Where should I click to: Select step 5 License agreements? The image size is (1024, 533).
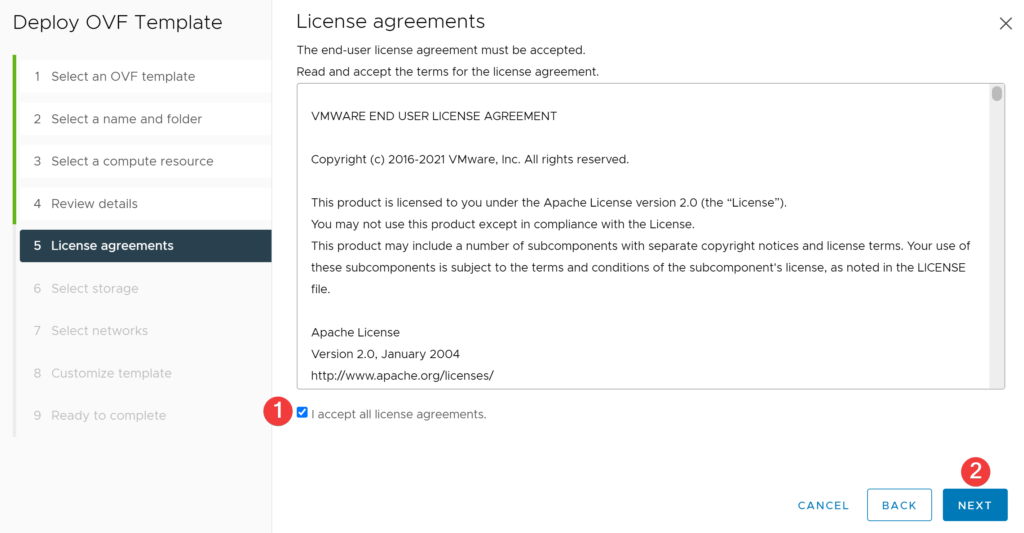(145, 246)
